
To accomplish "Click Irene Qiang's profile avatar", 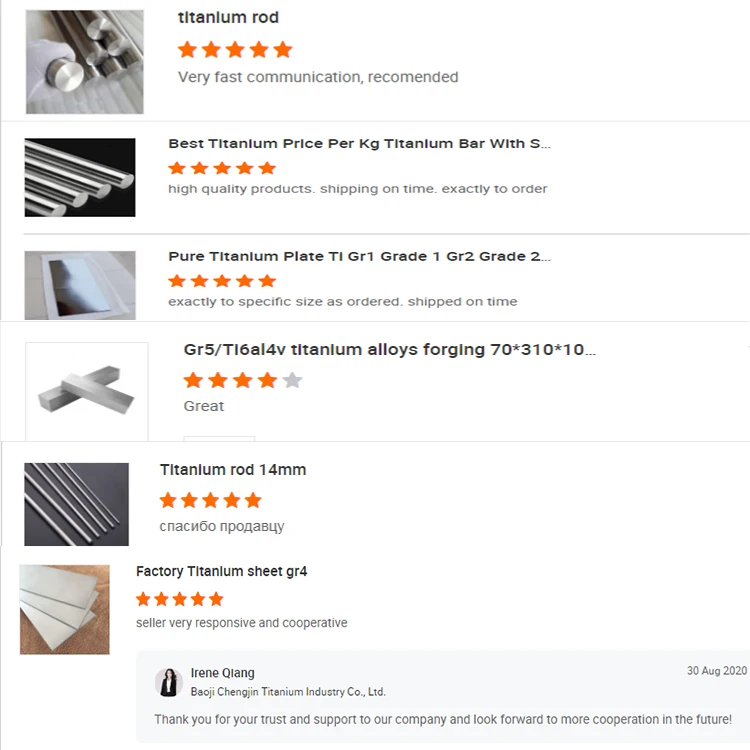I will (168, 682).
